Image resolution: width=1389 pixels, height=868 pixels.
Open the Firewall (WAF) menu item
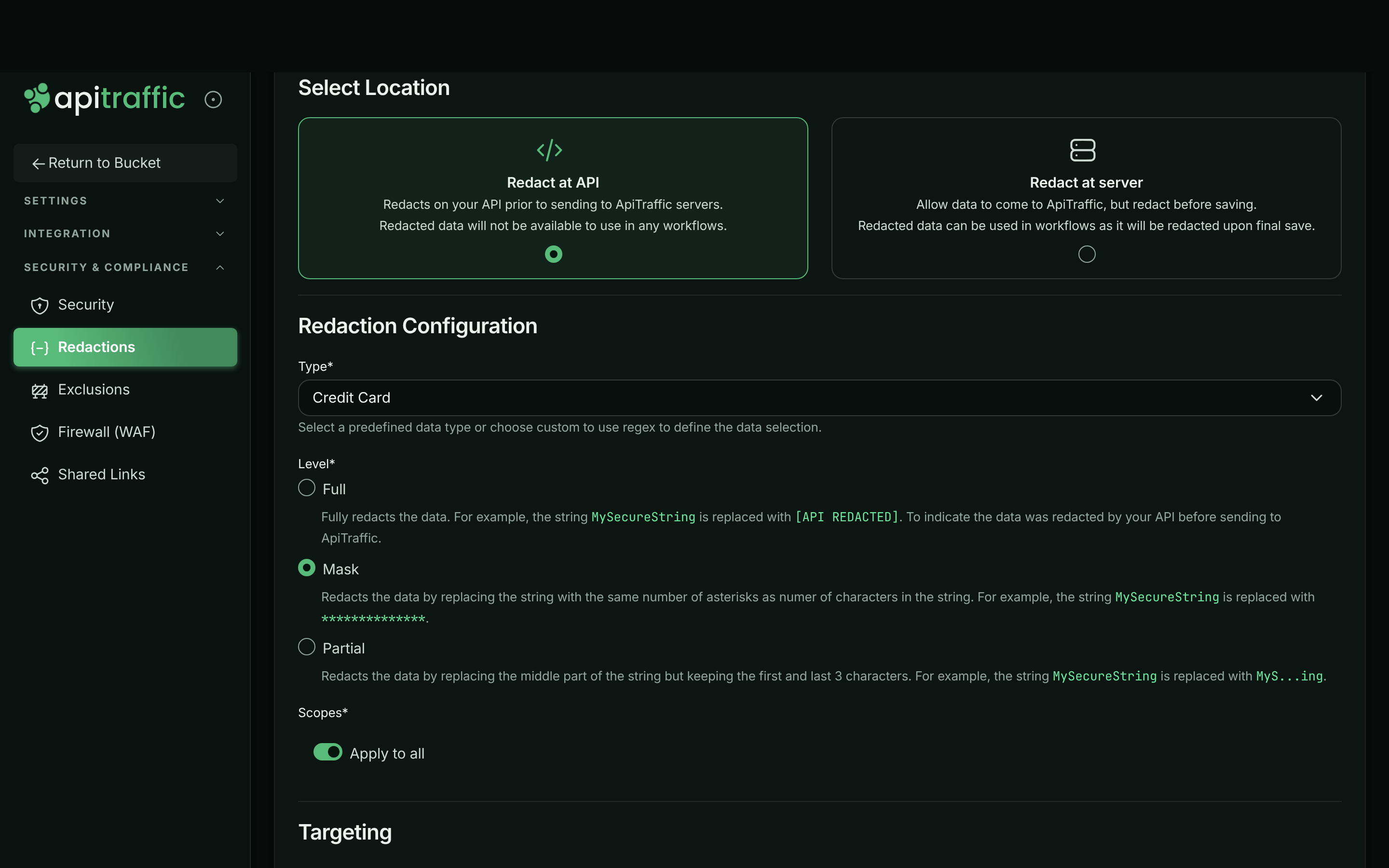click(x=125, y=432)
